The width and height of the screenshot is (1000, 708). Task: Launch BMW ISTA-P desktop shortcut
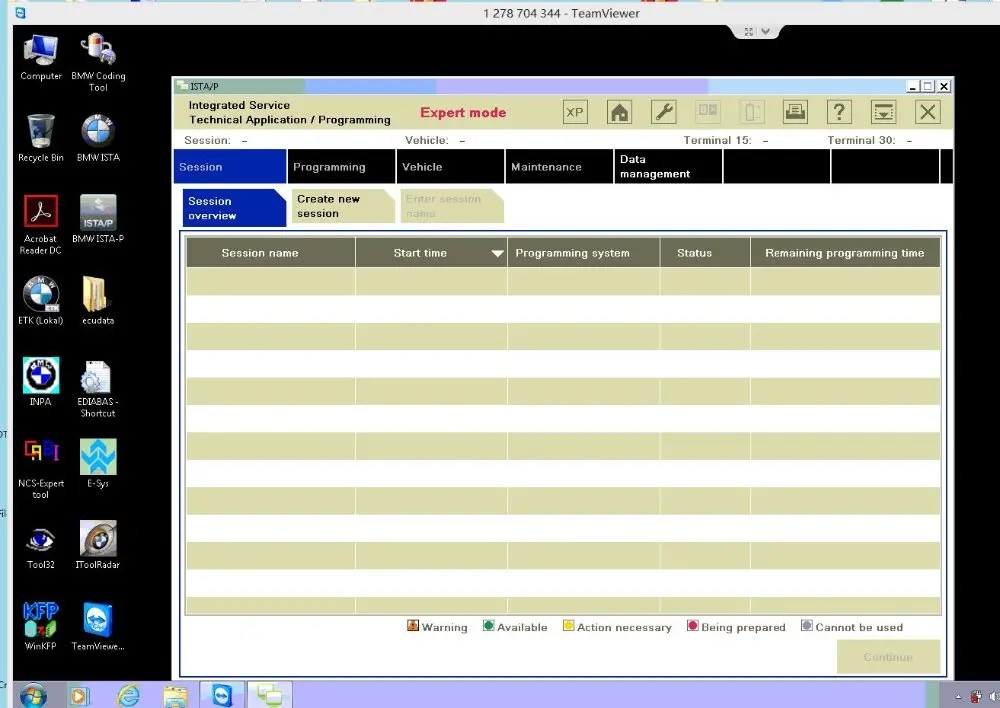[98, 219]
